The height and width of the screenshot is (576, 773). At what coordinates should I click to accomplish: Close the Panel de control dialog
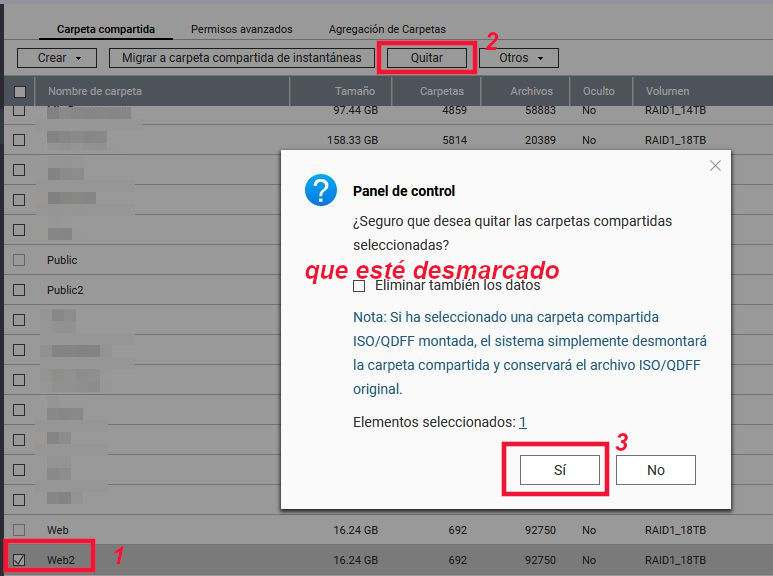point(715,166)
